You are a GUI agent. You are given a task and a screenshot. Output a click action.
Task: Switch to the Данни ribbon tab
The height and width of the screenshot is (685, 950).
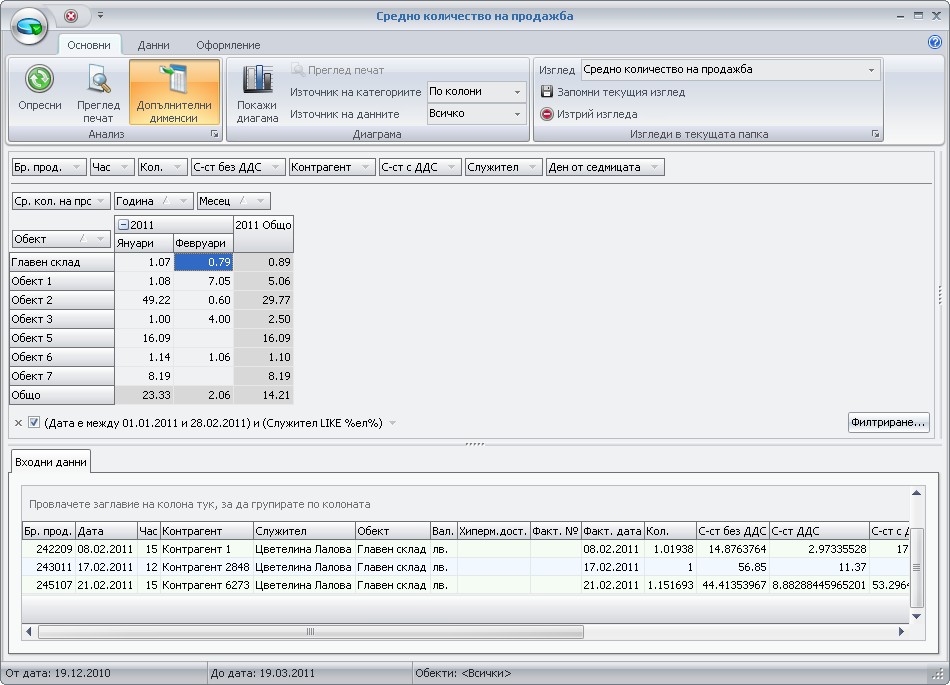(153, 45)
